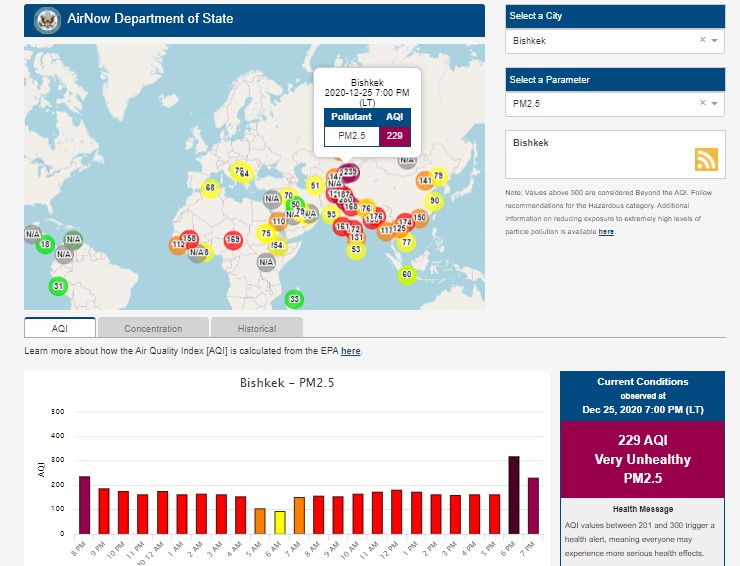Select the green map marker showing 33
The height and width of the screenshot is (566, 740).
coord(294,299)
